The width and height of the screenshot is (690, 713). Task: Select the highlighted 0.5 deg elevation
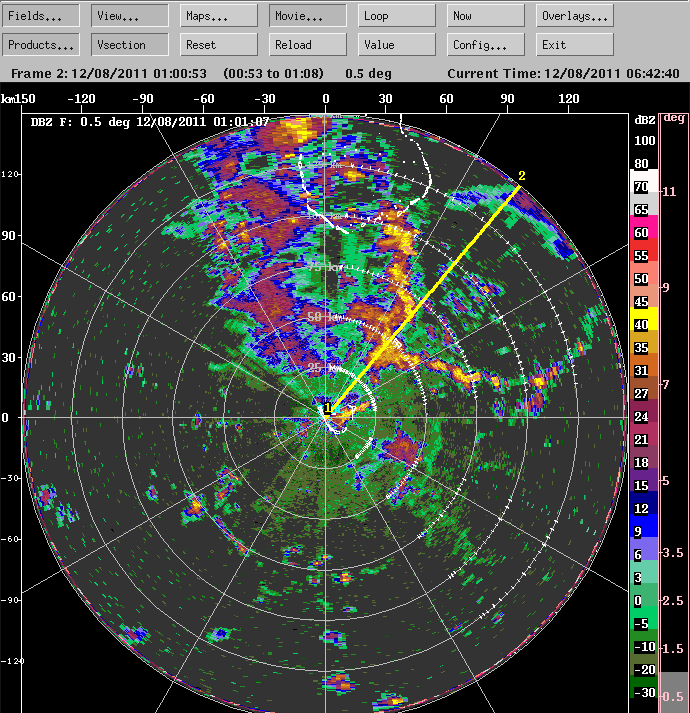click(674, 693)
